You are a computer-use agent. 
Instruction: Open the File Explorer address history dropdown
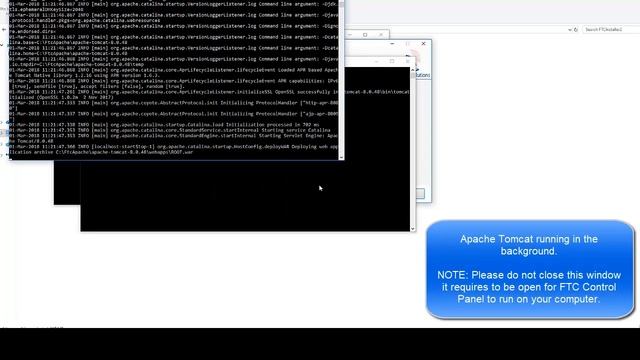(x=570, y=29)
